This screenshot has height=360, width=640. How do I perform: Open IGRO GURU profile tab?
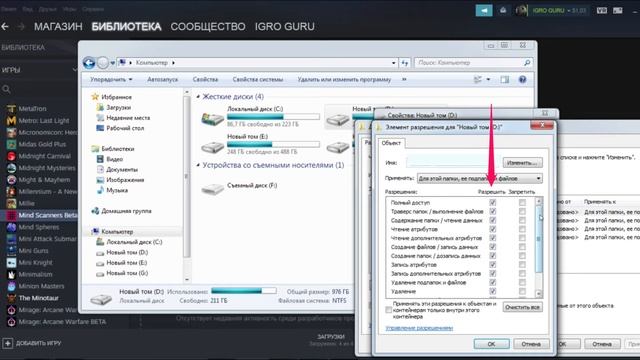[x=284, y=27]
